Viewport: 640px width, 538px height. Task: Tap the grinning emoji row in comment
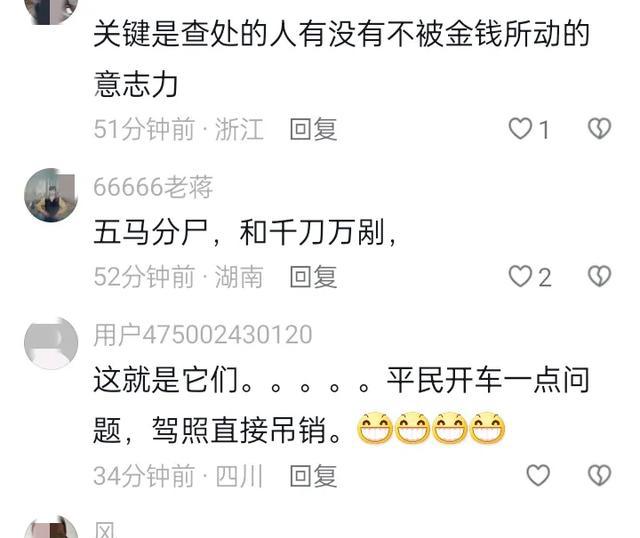pos(431,428)
